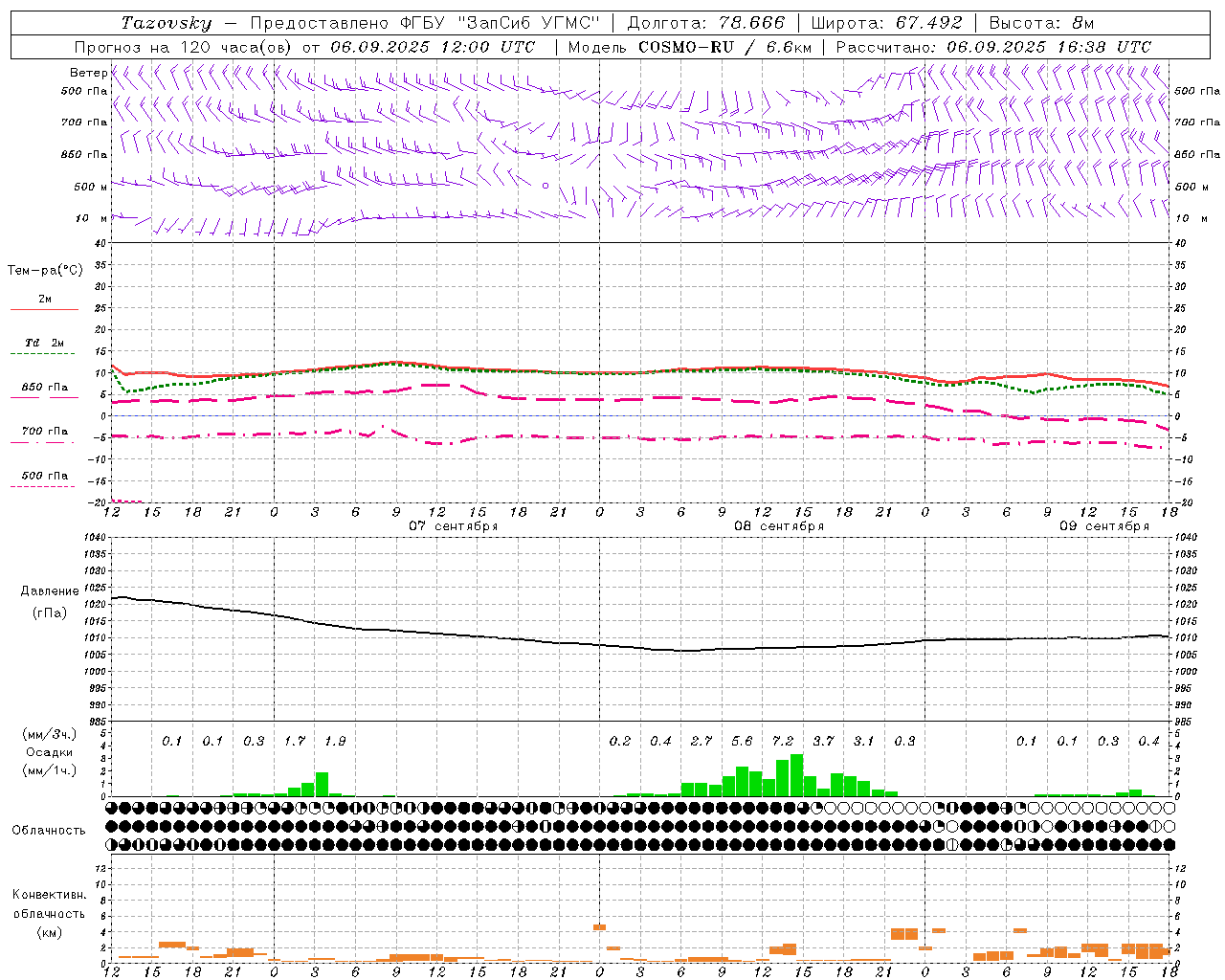Select the 'Прогноз на 120 часа(ов)' forecast text
The width and height of the screenshot is (1225, 980).
[184, 46]
